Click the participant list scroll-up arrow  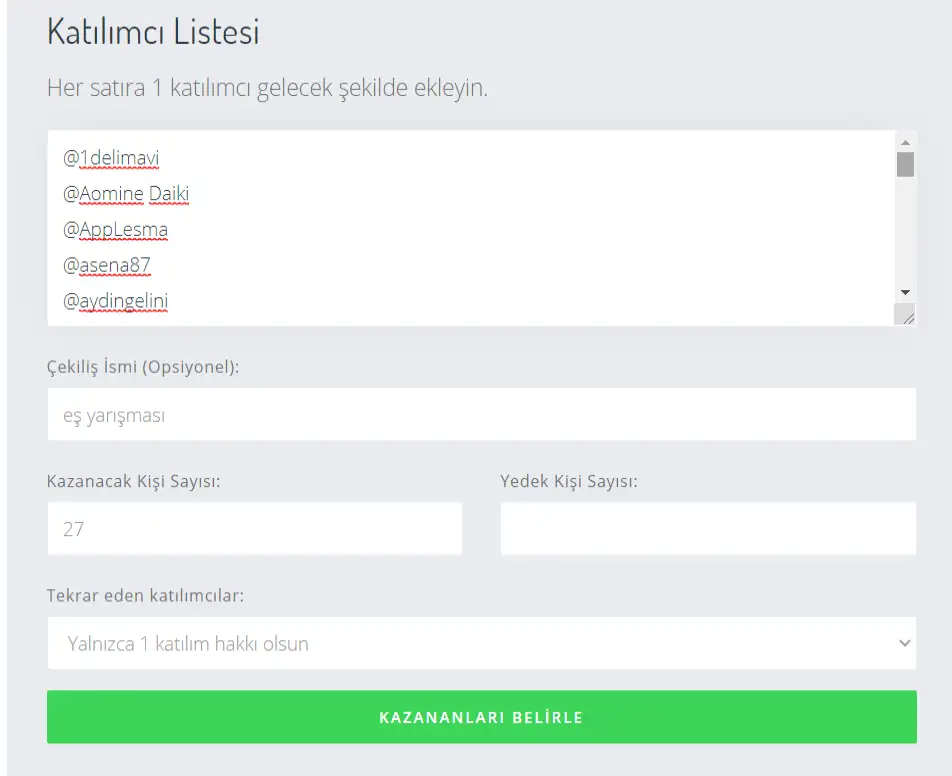[x=905, y=142]
